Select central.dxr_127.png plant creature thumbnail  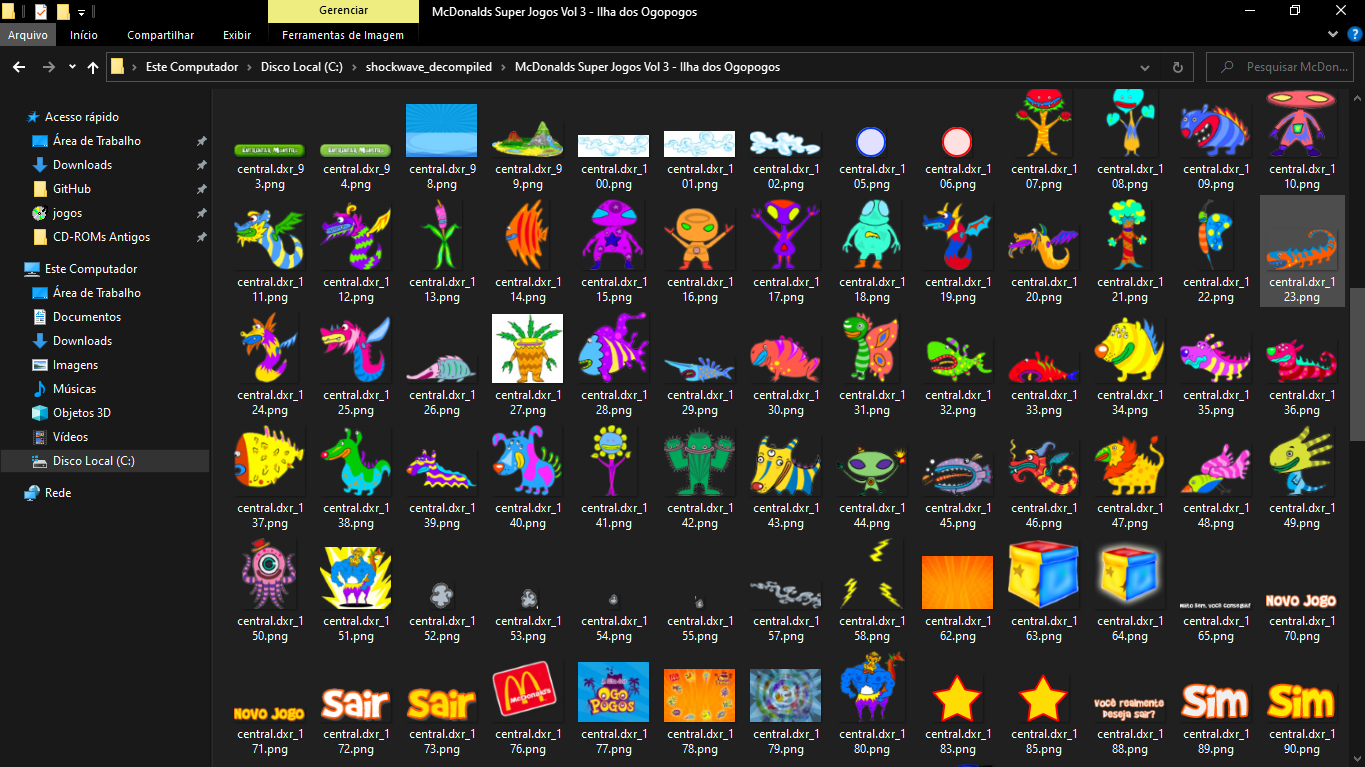point(528,348)
